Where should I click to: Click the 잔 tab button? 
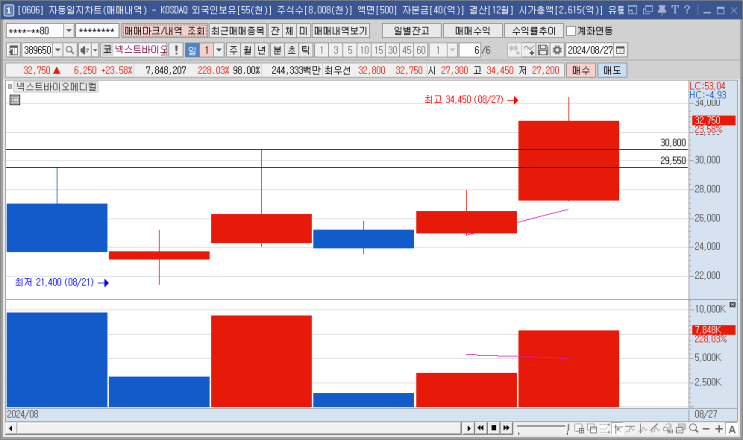tap(275, 31)
